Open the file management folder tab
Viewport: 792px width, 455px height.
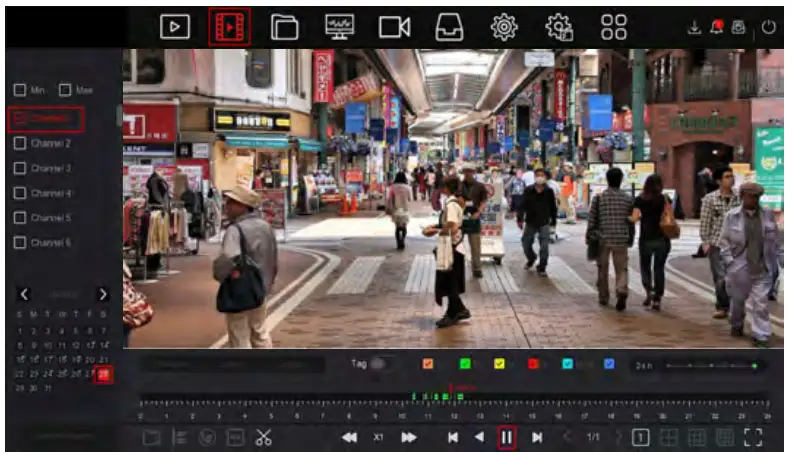[x=285, y=27]
